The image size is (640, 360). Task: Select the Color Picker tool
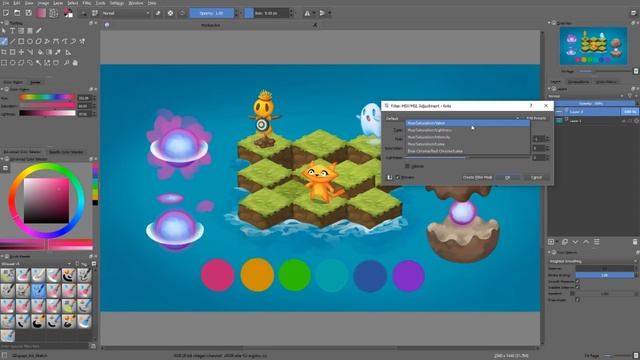tap(58, 52)
